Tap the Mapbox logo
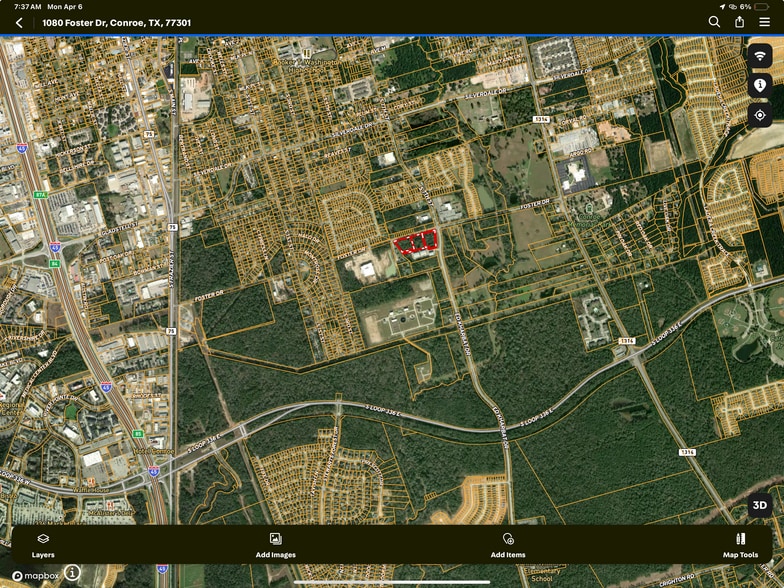Screen dimensions: 784x588 35,576
